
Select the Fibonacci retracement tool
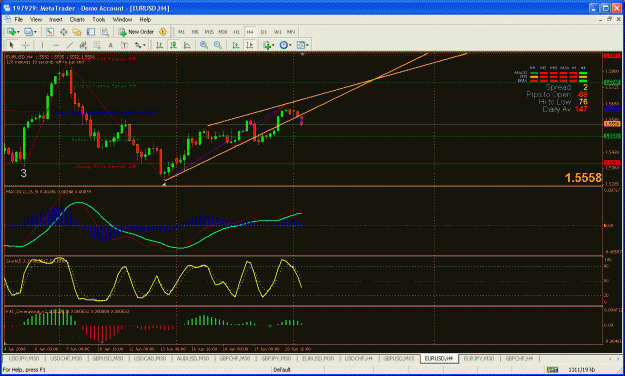(x=96, y=45)
